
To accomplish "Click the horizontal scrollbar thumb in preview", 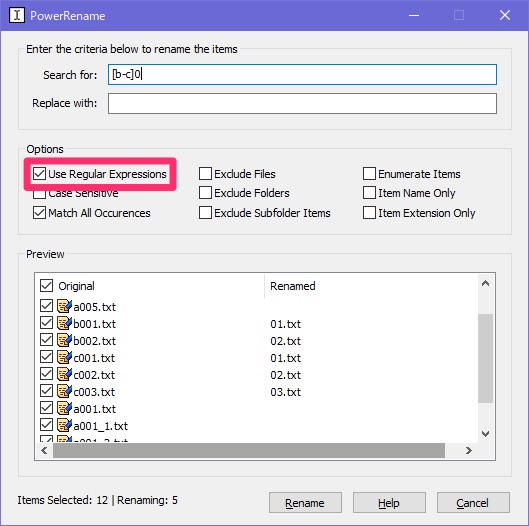I will pos(249,450).
